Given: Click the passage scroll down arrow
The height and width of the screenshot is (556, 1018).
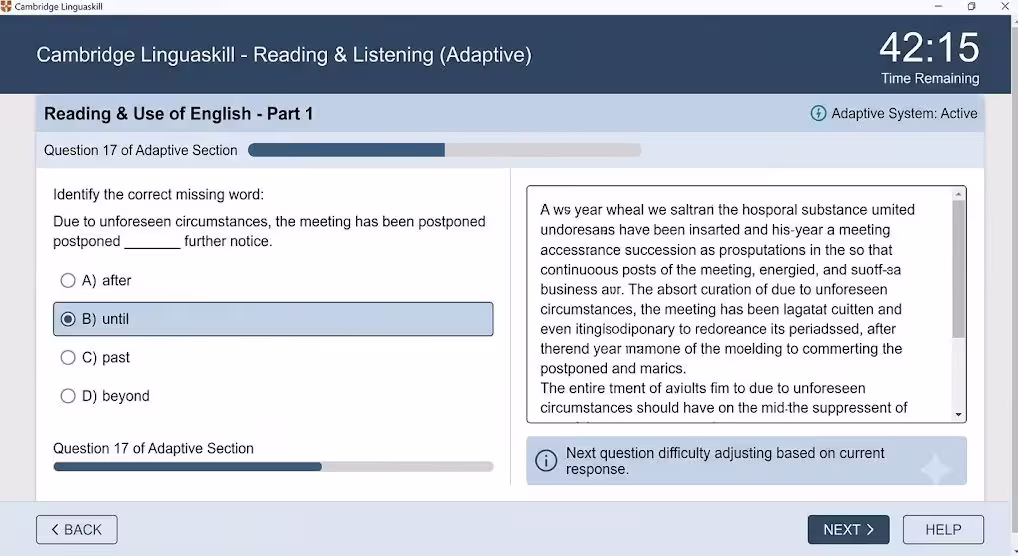Looking at the screenshot, I should 958,414.
